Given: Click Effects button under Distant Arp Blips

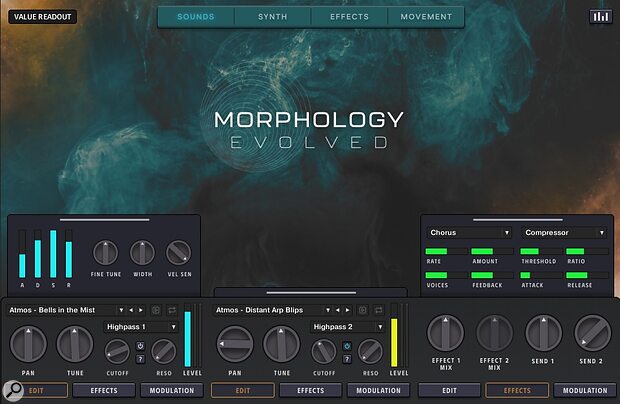Looking at the screenshot, I should [x=310, y=391].
